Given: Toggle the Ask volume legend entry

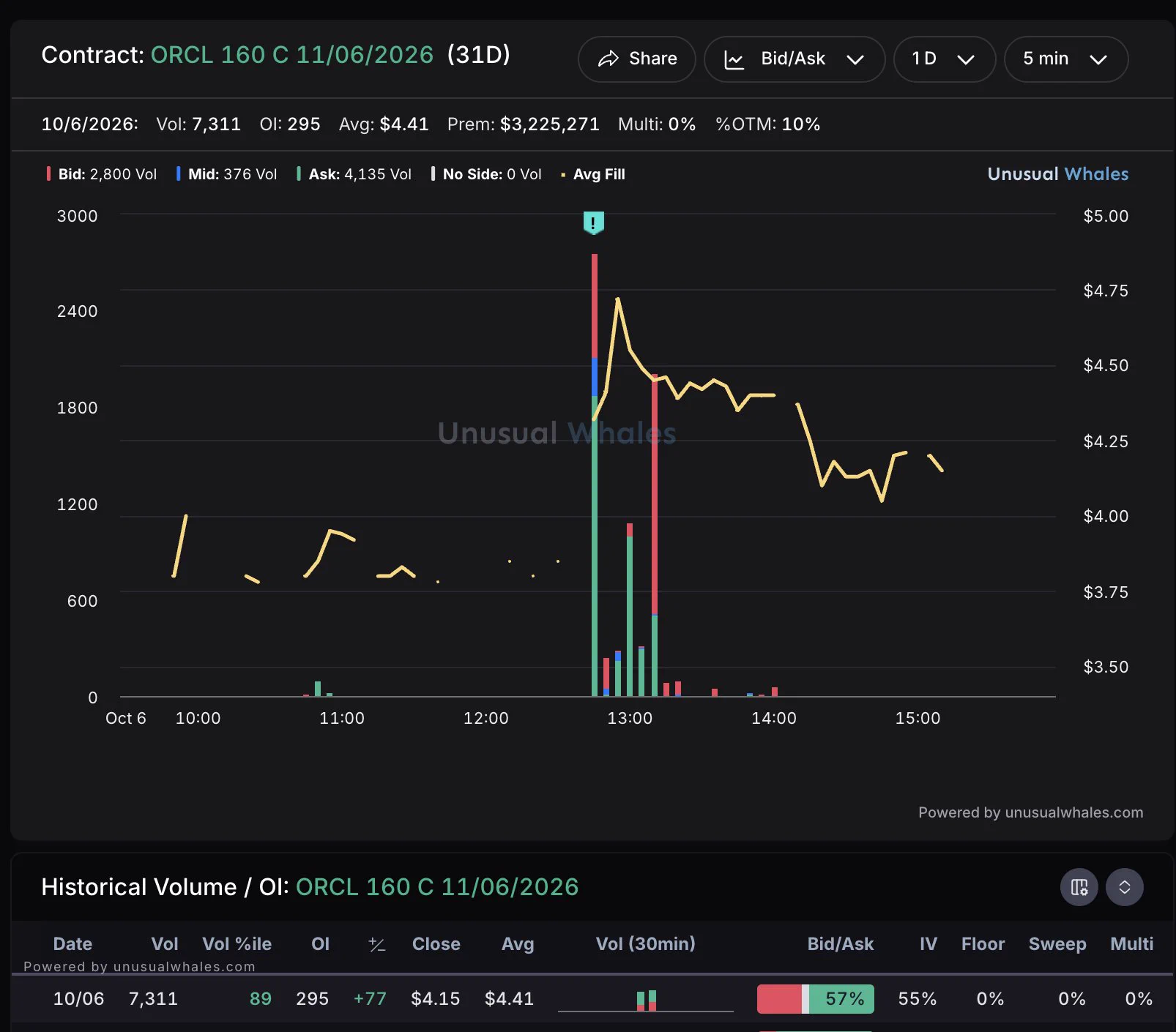Looking at the screenshot, I should coord(354,174).
